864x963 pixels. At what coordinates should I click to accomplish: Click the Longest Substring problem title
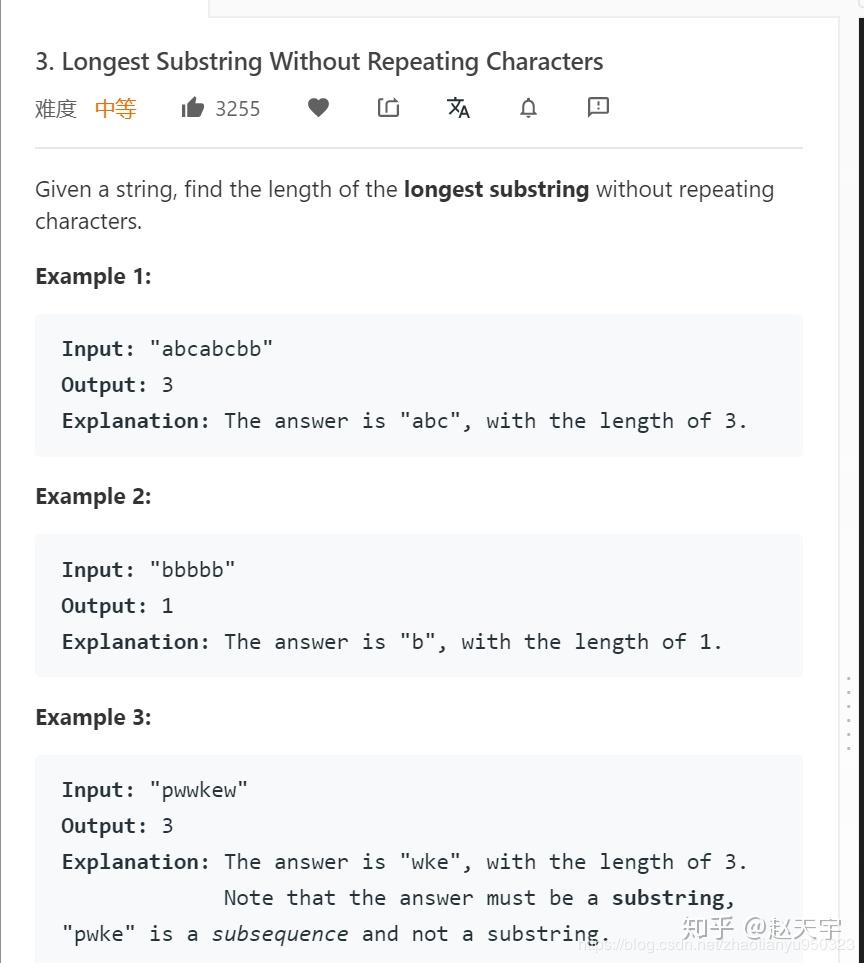(x=319, y=61)
